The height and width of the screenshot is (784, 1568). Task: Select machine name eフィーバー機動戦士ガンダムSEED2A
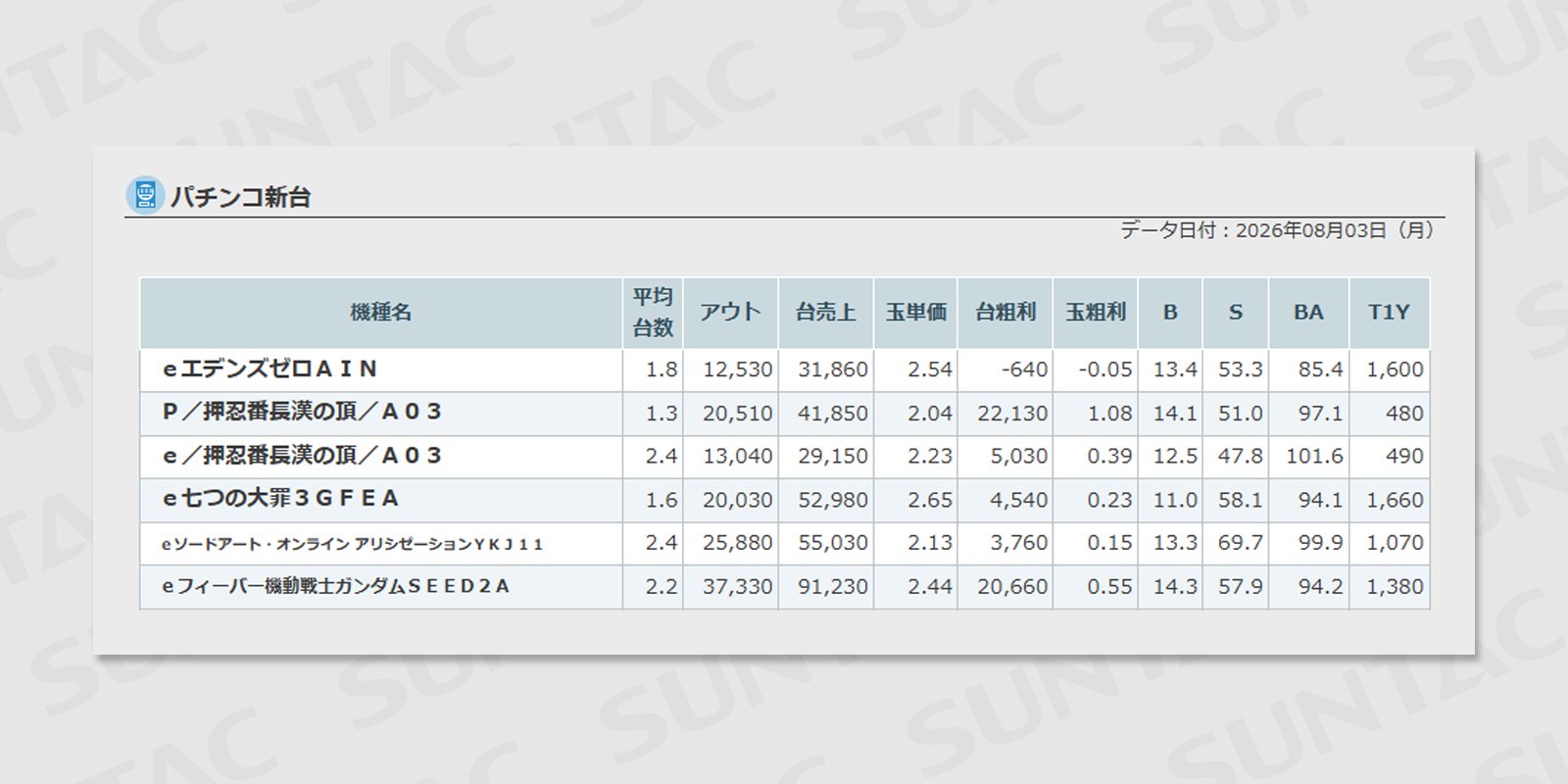[335, 587]
